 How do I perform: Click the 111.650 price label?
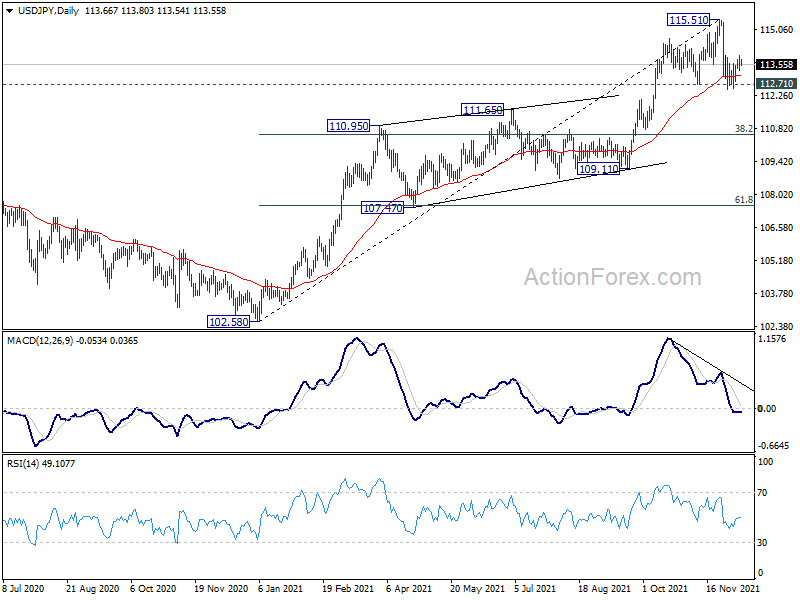[482, 110]
